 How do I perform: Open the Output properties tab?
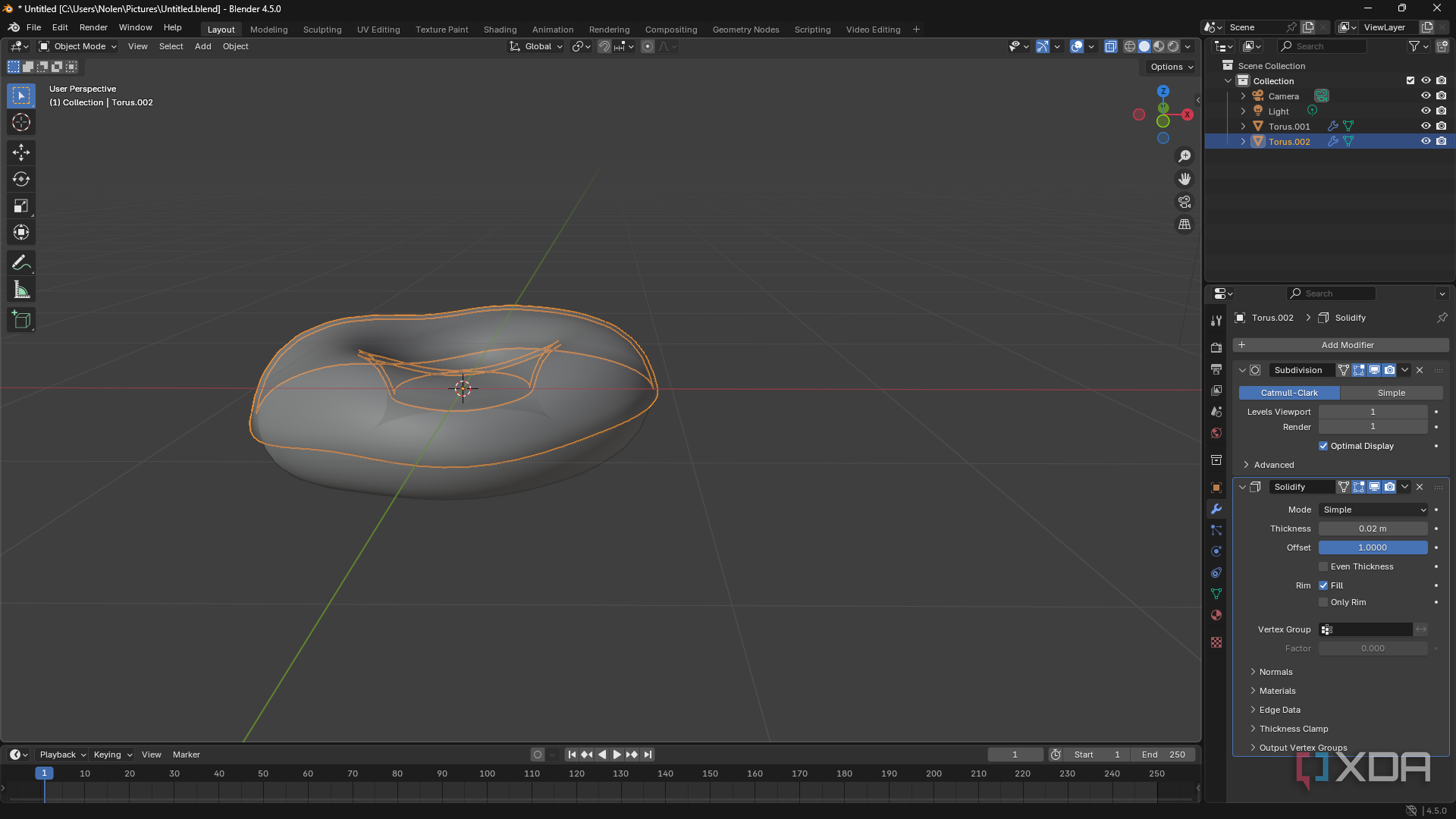[x=1216, y=369]
